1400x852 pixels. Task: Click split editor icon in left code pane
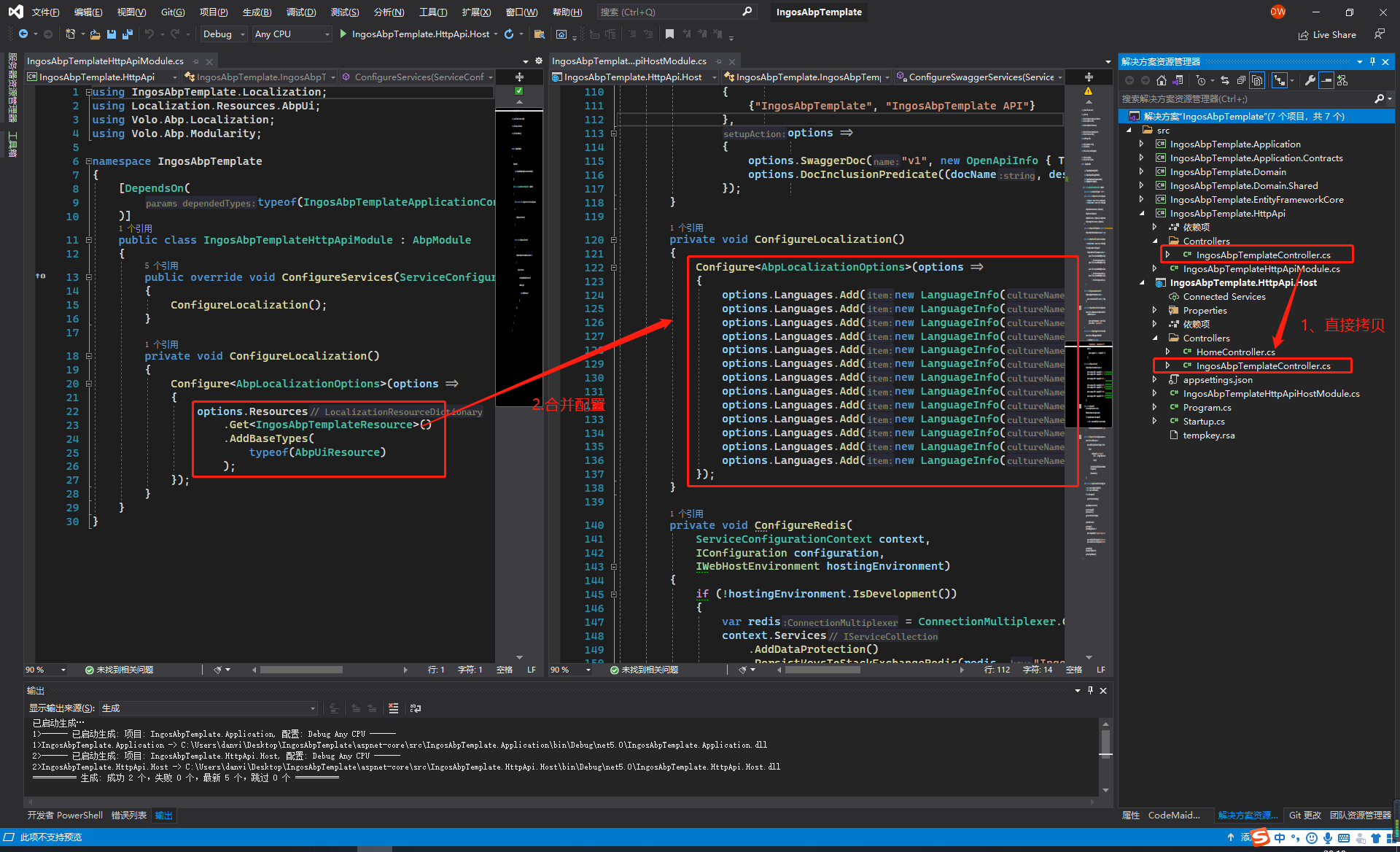click(520, 77)
